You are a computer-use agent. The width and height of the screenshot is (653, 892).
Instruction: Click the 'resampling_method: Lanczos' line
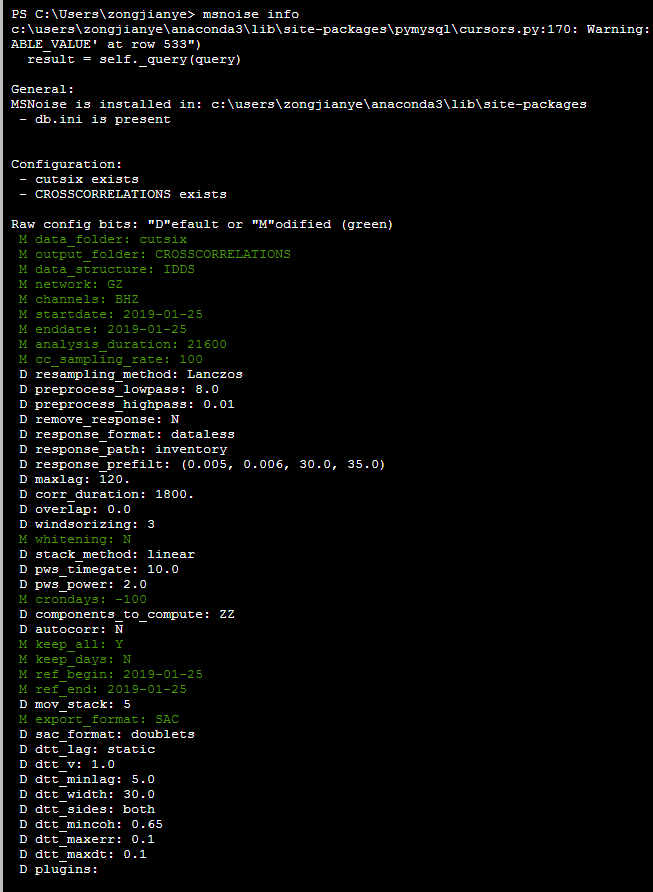click(138, 374)
